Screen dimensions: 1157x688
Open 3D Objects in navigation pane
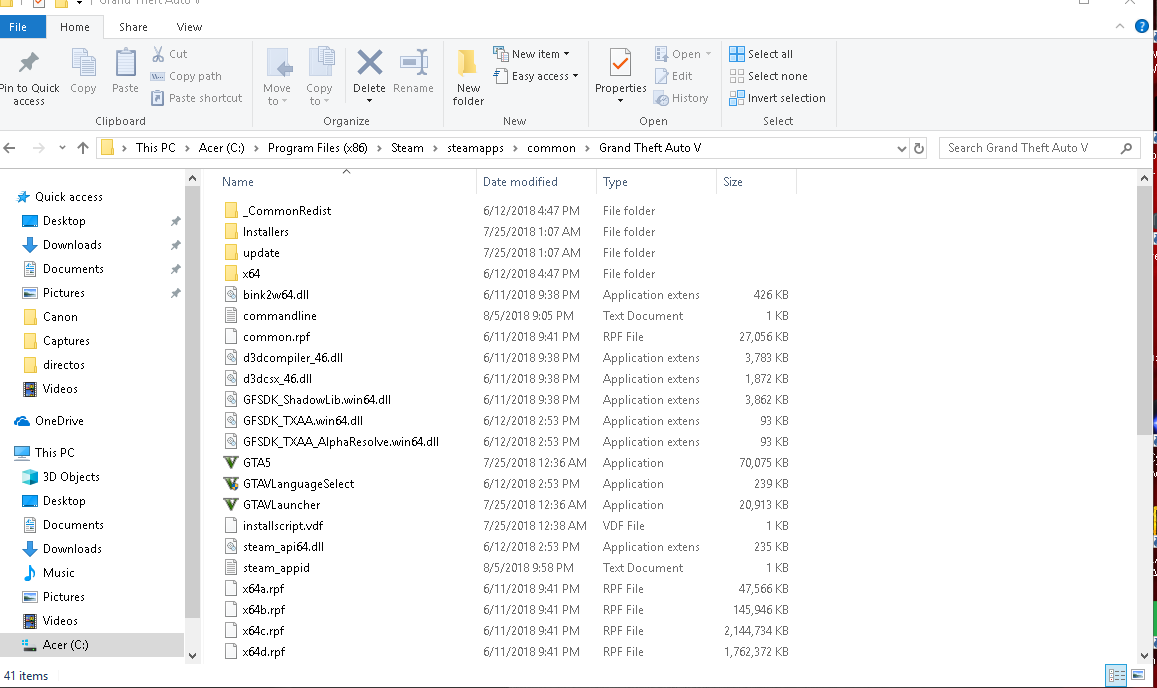click(x=71, y=477)
